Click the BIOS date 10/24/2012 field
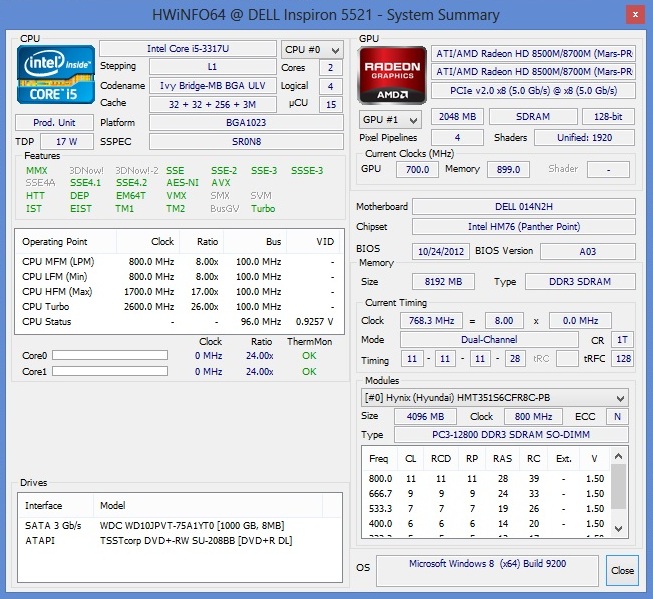This screenshot has height=599, width=653. (x=441, y=251)
